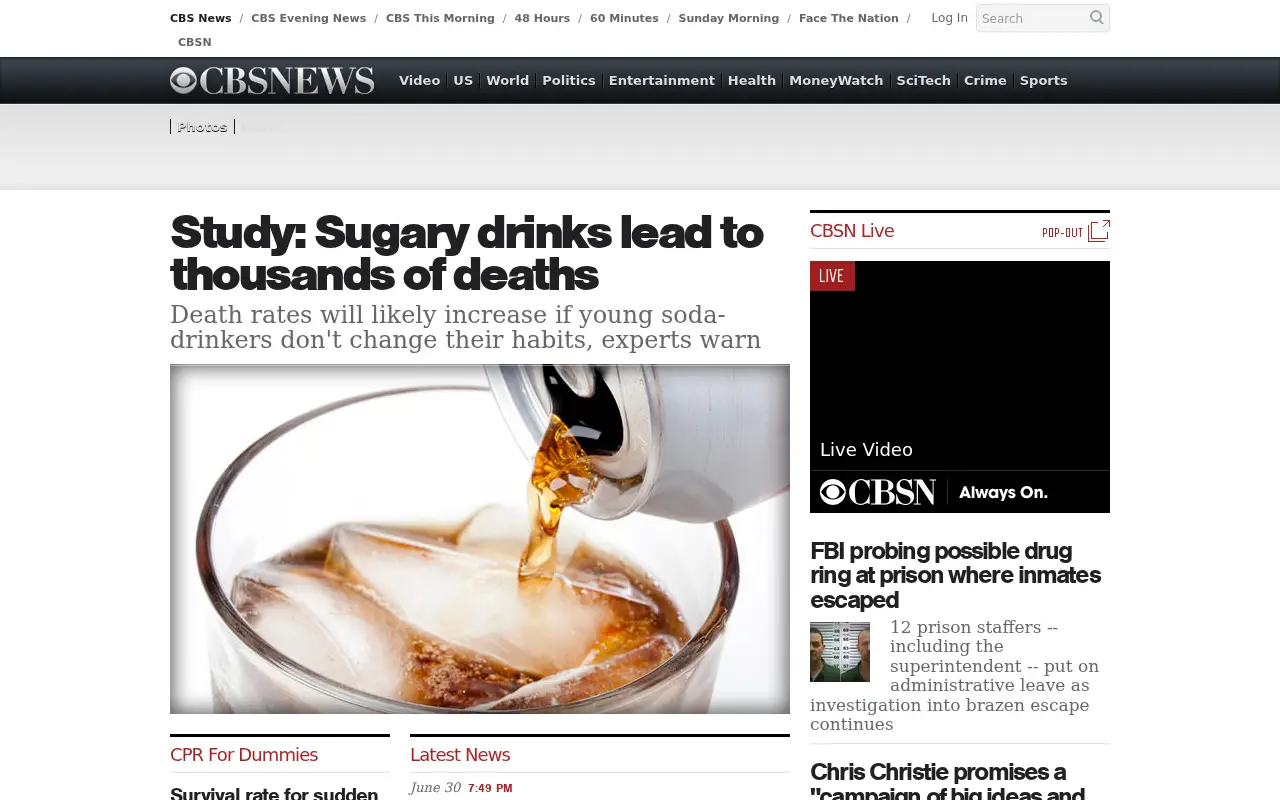Open the Video section
Image resolution: width=1280 pixels, height=800 pixels.
click(x=419, y=80)
